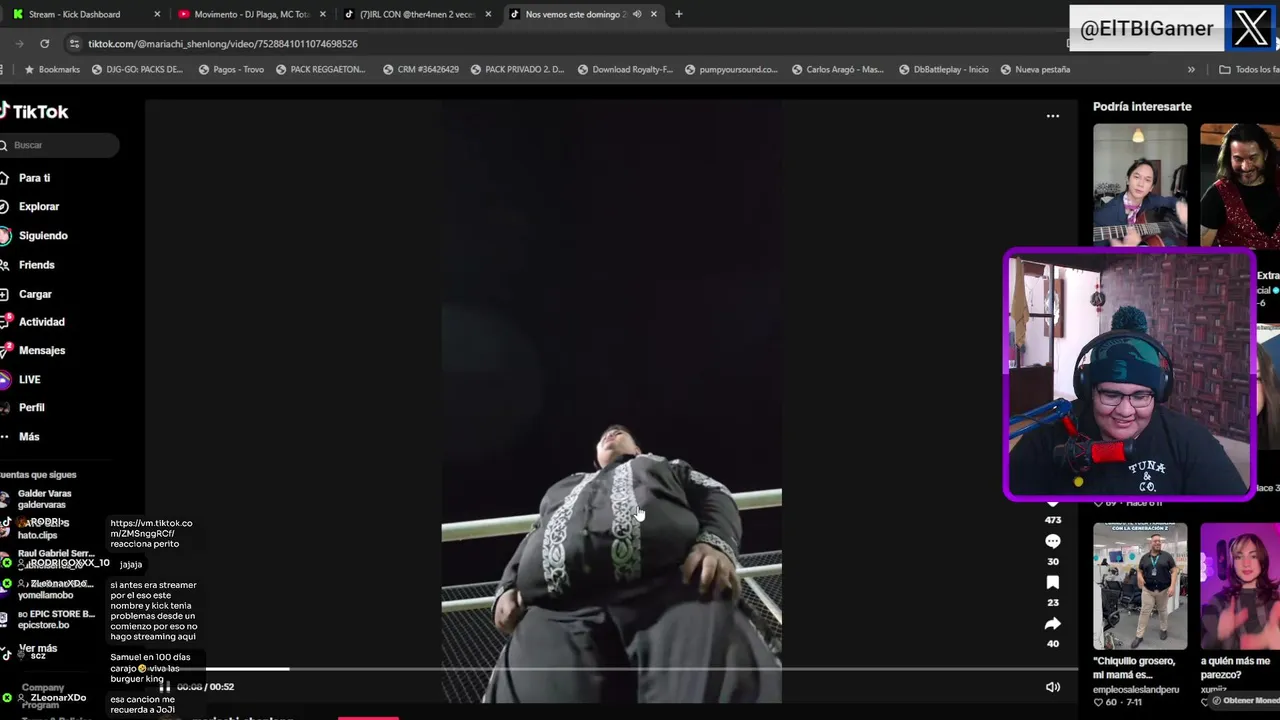Viewport: 1280px width, 720px height.
Task: Open the Pagos - Trovo bookmark
Action: coord(231,70)
